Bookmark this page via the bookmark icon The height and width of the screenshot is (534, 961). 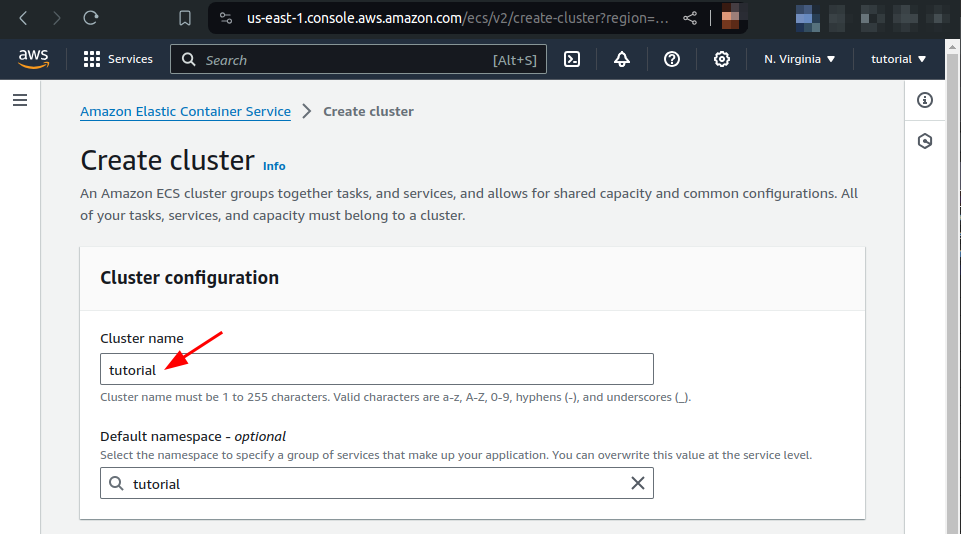point(184,18)
